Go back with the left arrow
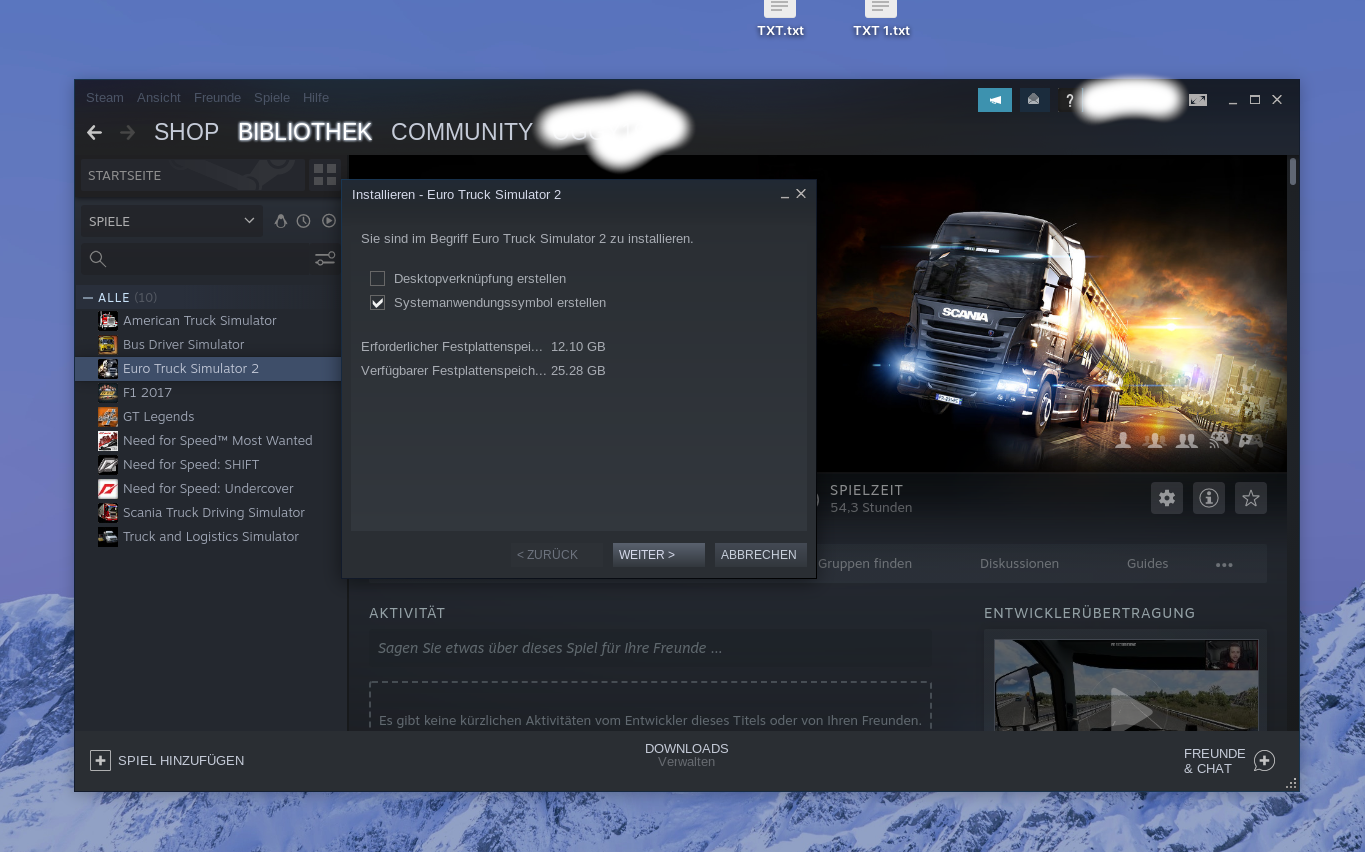1365x852 pixels. click(x=95, y=132)
